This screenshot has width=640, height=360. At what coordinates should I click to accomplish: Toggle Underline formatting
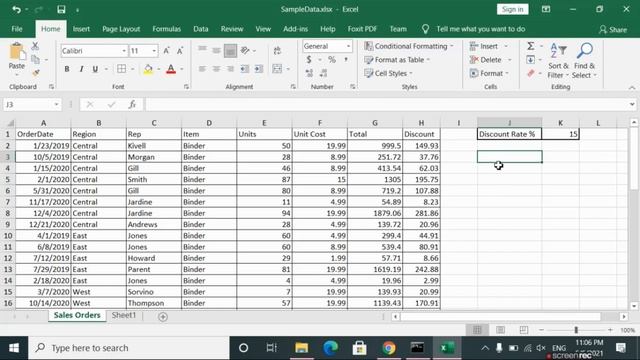95,69
